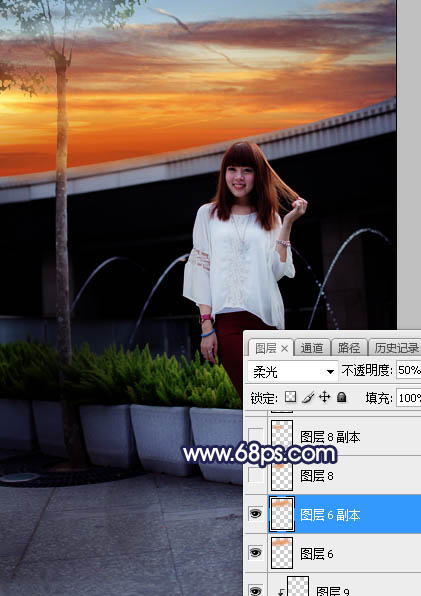
Task: Click the 图层 6 layer thumbnail
Action: [x=282, y=553]
